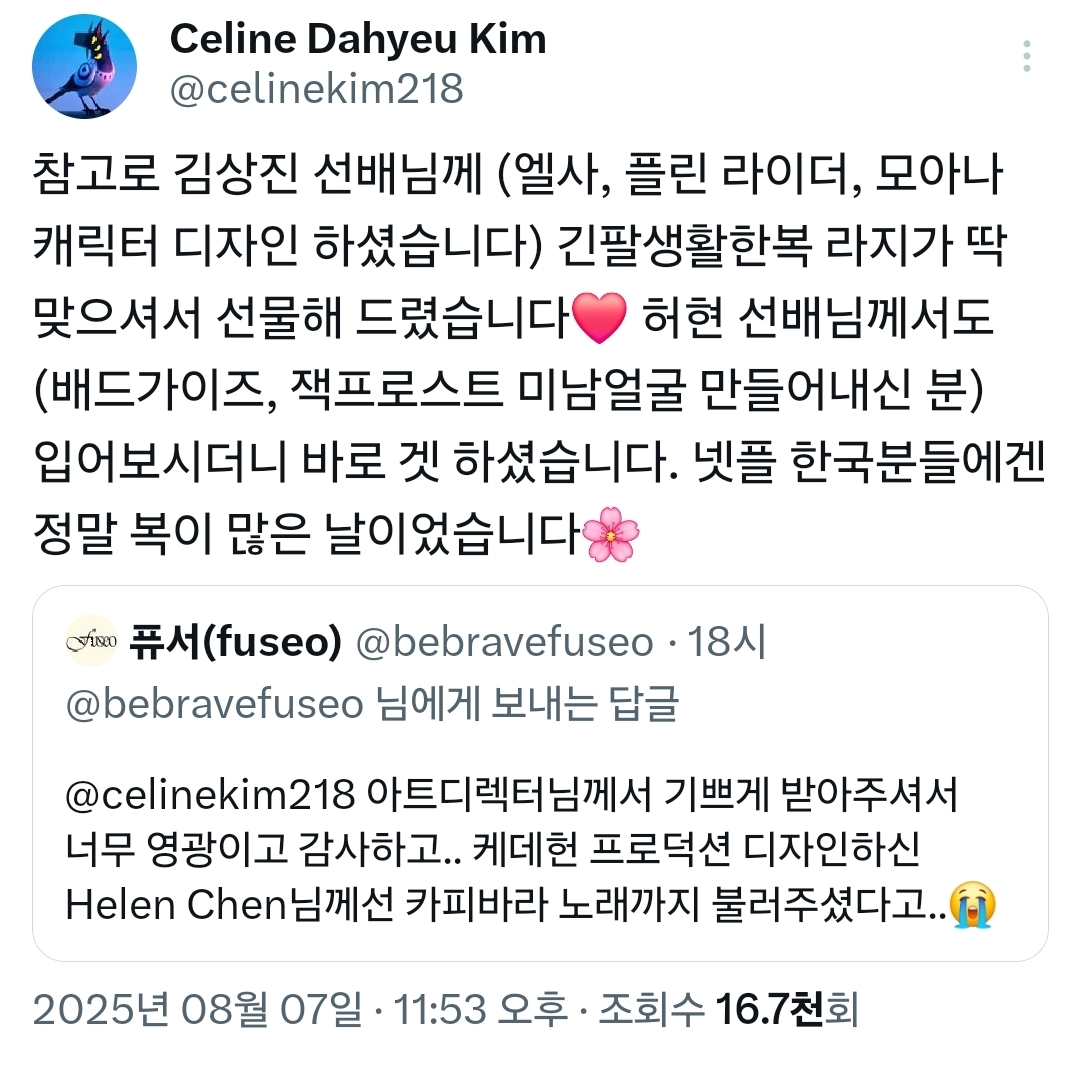
Task: Click the red heart emoji in the tweet
Action: click(599, 318)
